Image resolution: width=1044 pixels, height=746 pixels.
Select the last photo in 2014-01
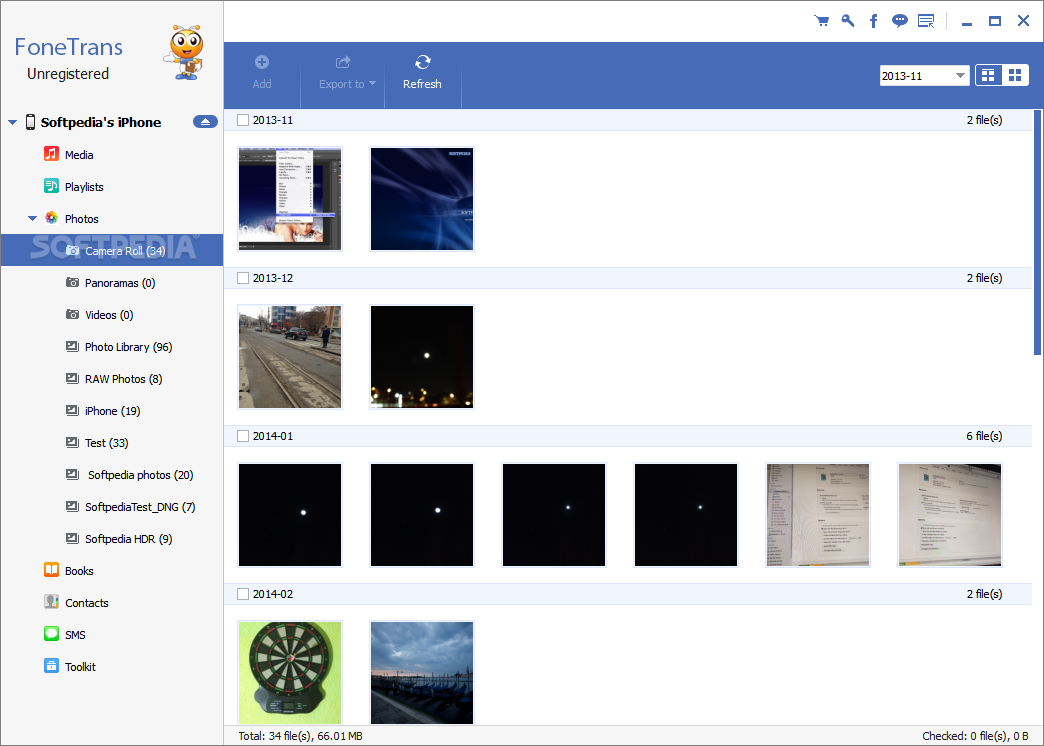tap(949, 514)
